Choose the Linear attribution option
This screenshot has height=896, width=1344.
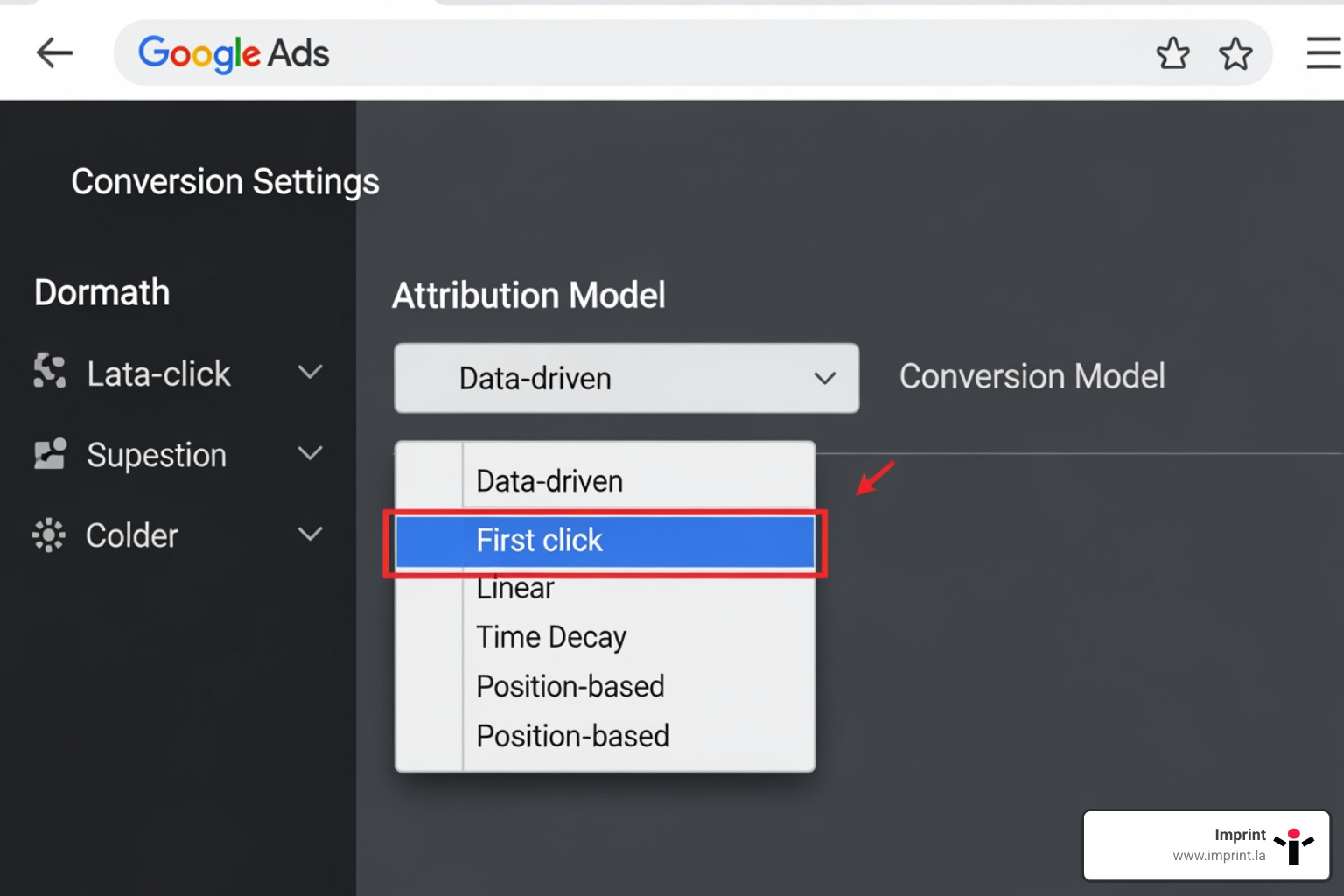point(514,588)
